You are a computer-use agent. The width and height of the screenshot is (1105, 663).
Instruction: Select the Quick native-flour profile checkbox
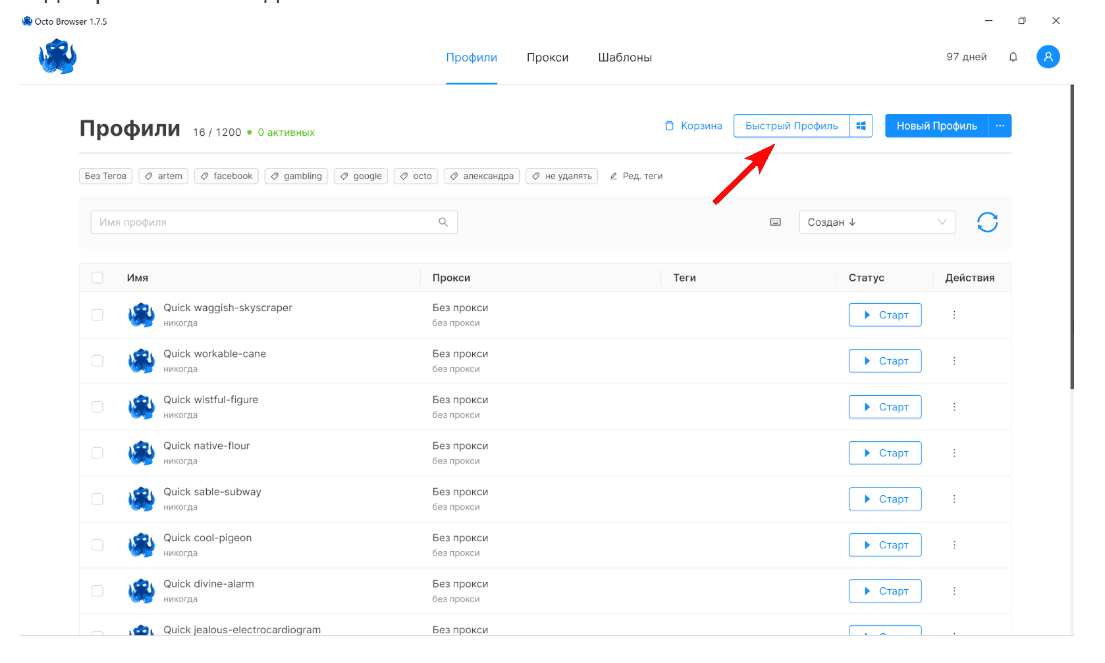click(97, 453)
